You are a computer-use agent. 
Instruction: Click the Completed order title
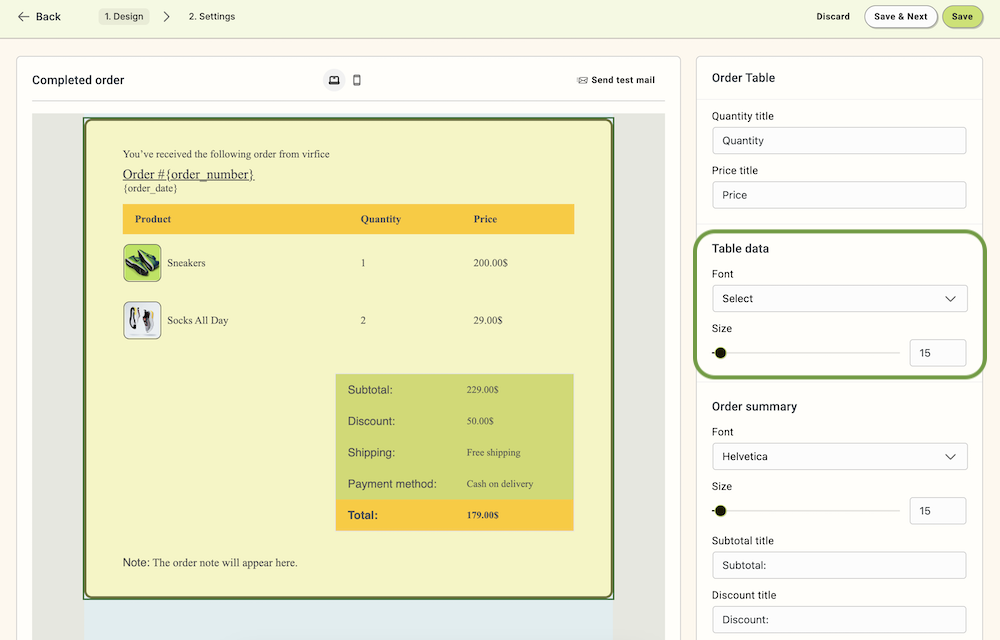click(x=78, y=80)
